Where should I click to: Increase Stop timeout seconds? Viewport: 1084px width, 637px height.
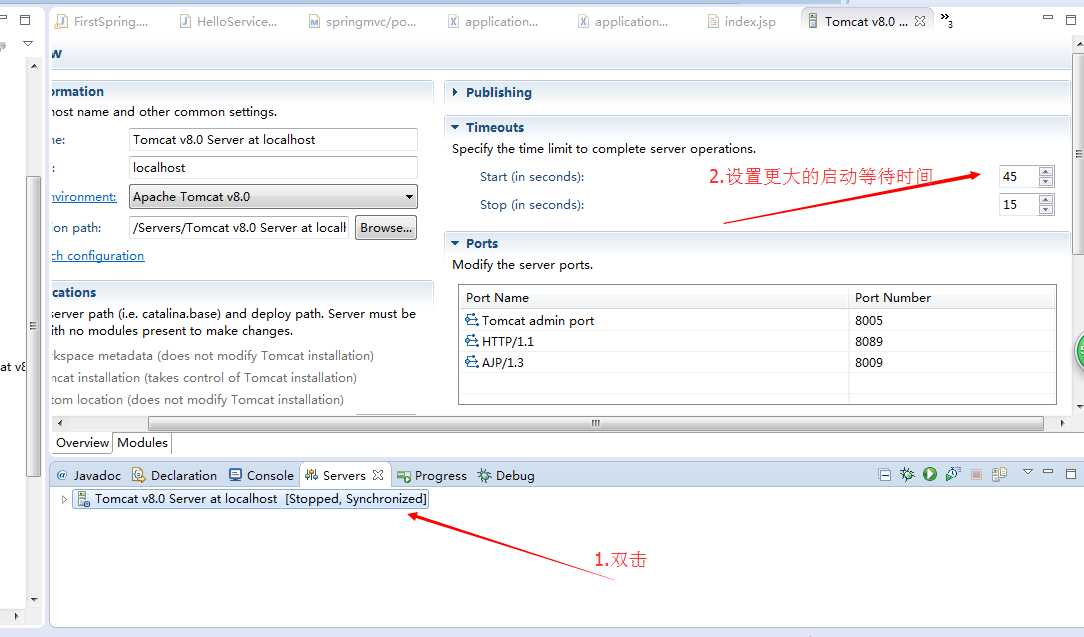[x=1046, y=200]
